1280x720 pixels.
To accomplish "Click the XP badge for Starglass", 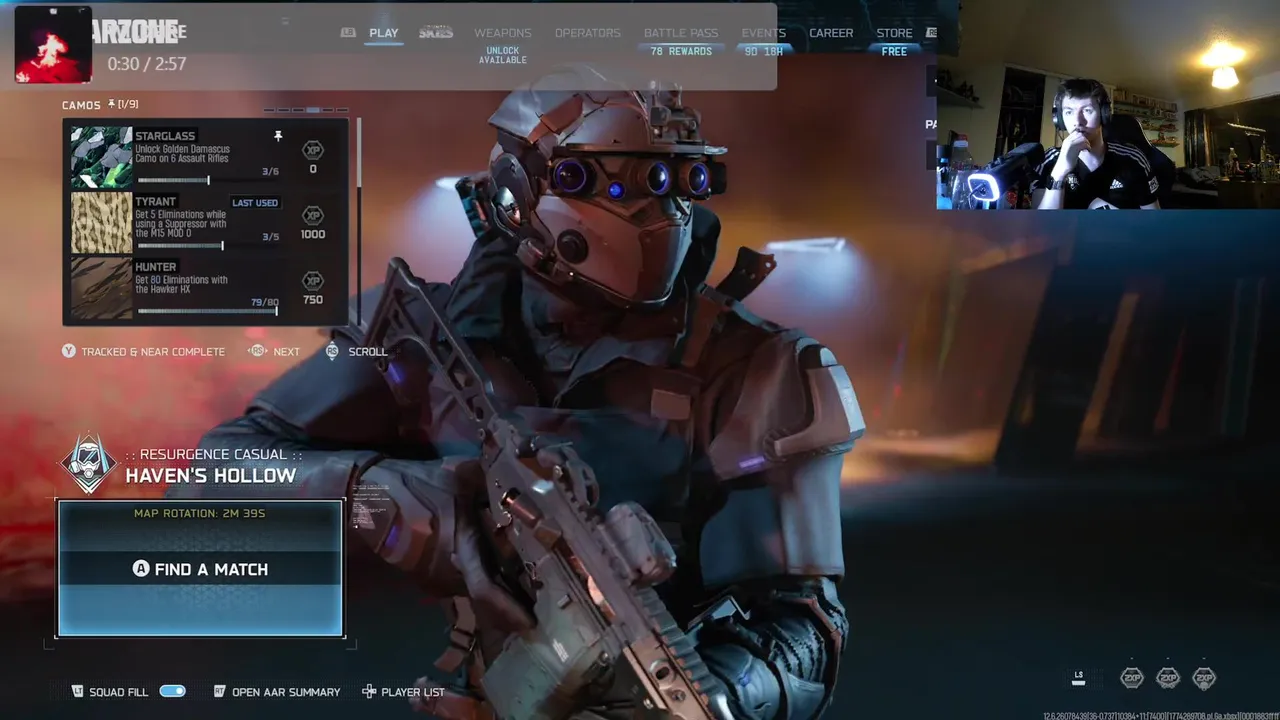I will coord(313,150).
